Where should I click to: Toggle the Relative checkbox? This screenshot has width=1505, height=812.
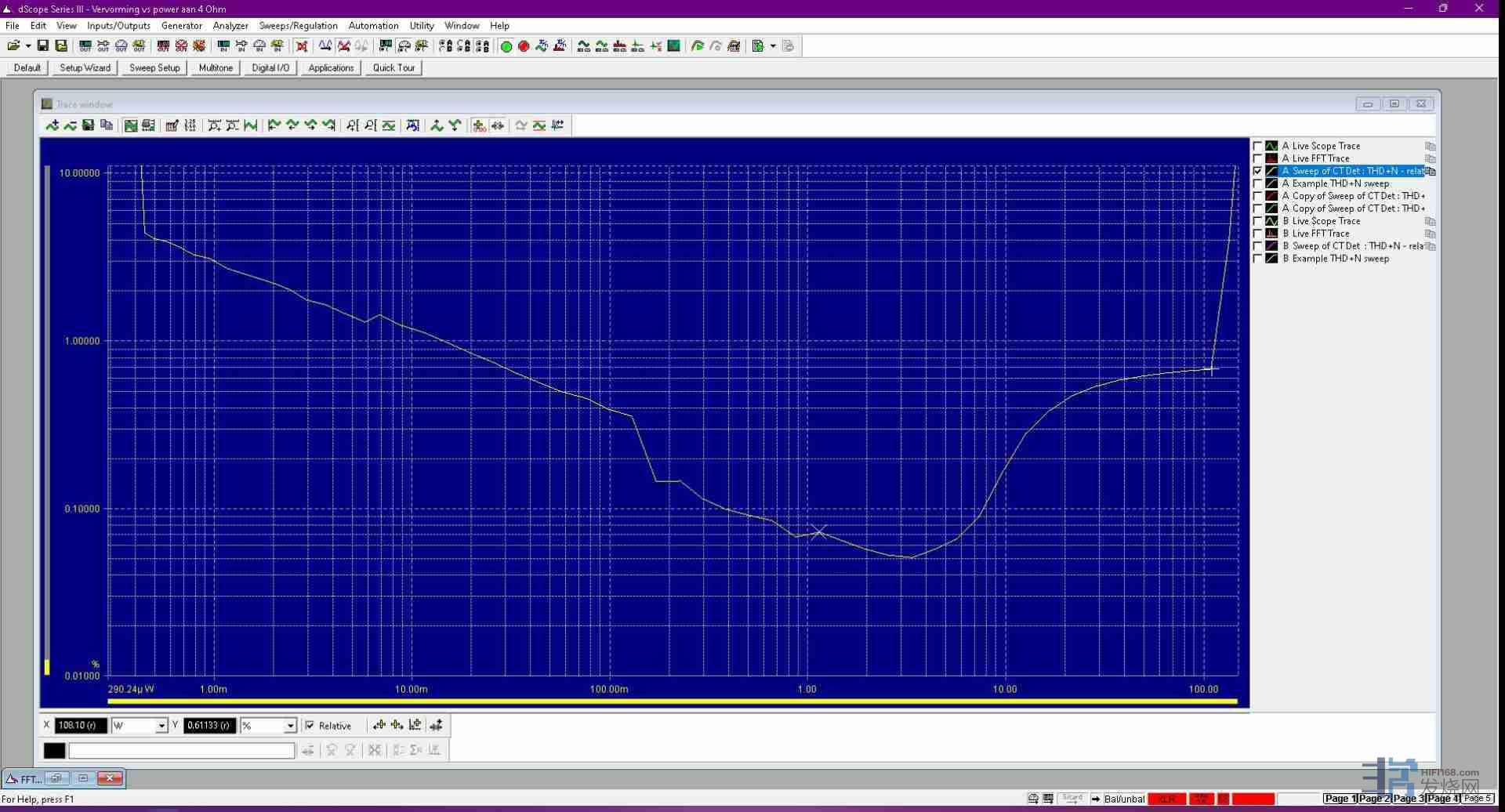tap(310, 726)
